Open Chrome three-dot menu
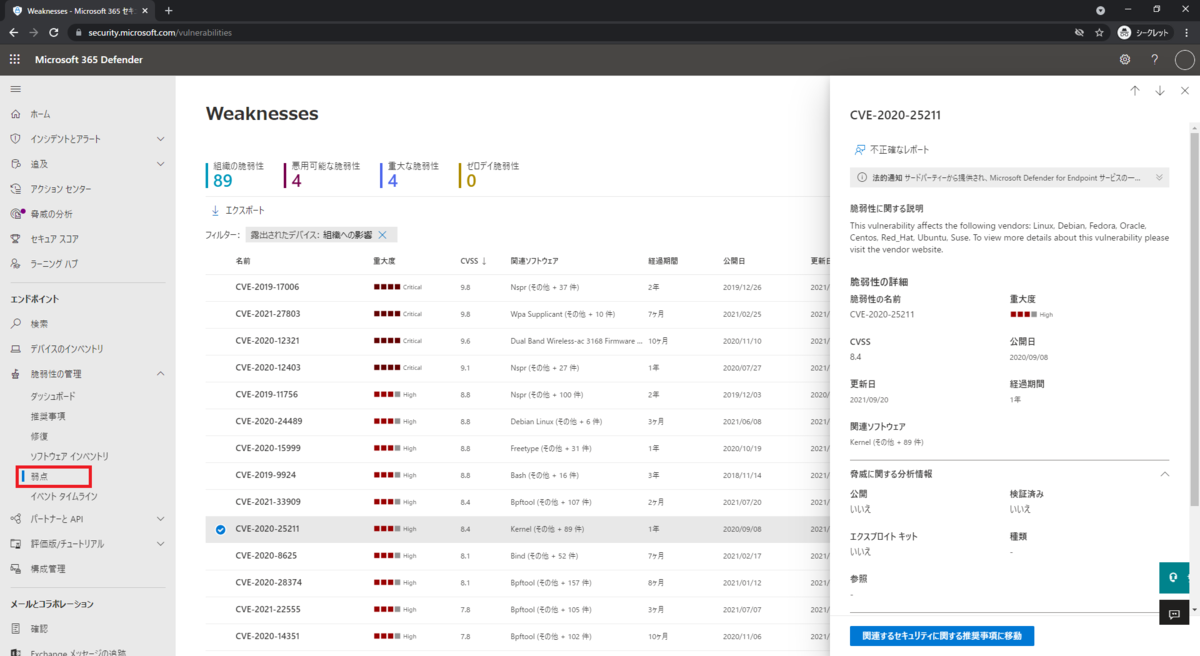The image size is (1200, 656). tap(1188, 32)
